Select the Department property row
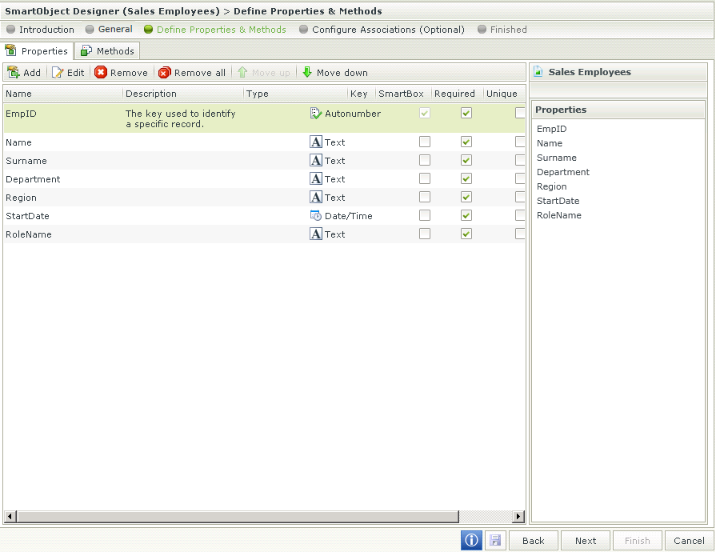 click(x=264, y=179)
